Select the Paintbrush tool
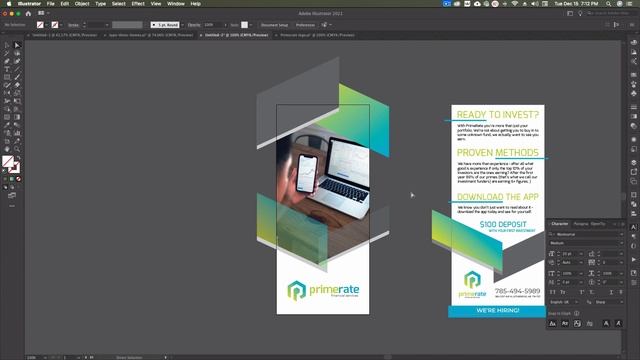This screenshot has width=640, height=360. [x=17, y=77]
